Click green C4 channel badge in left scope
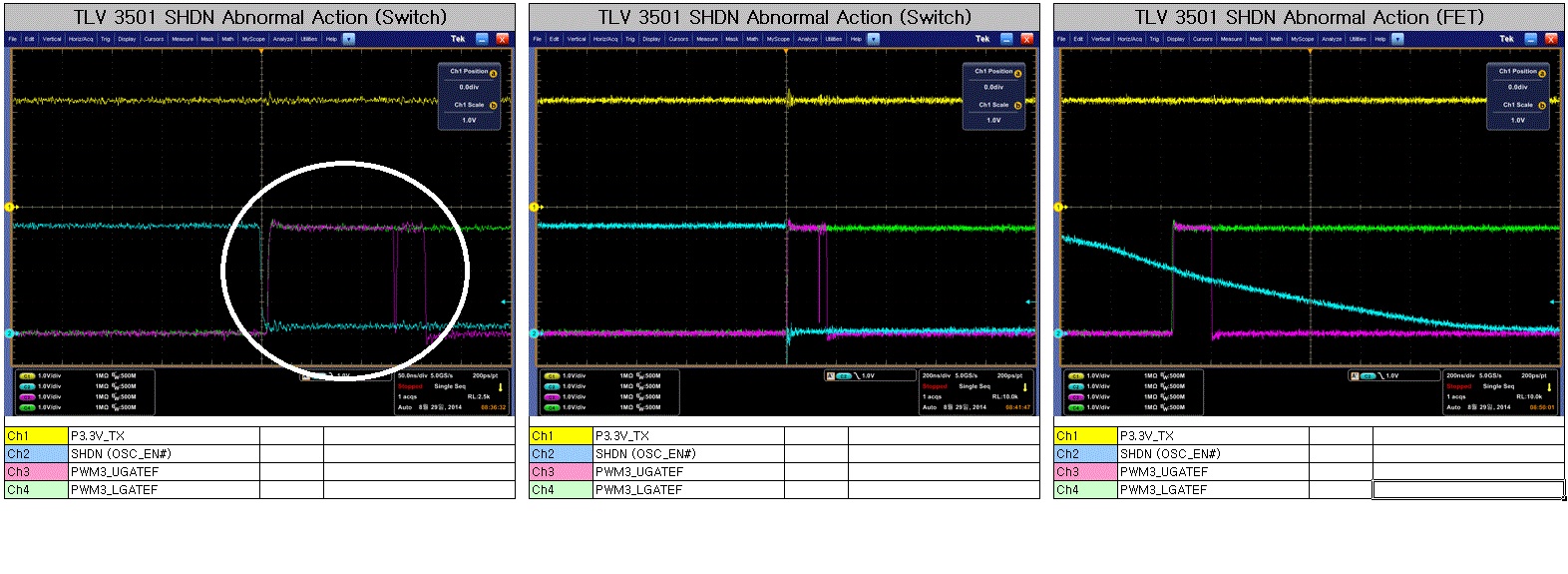This screenshot has height=574, width=1568. (26, 407)
